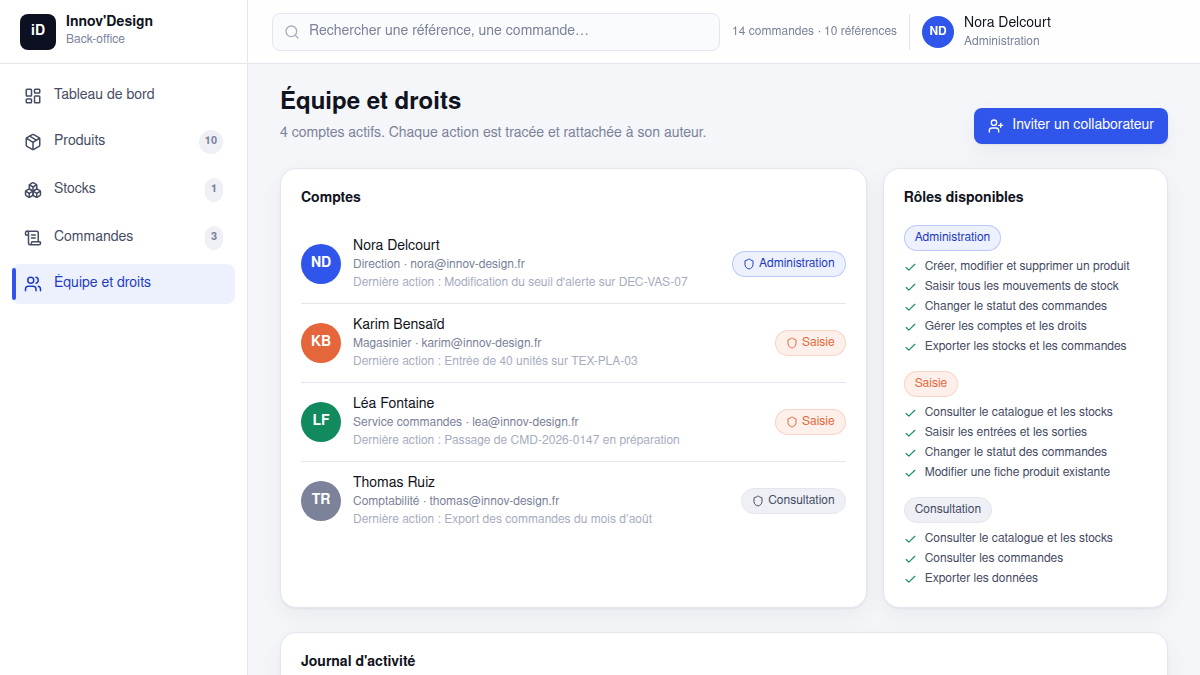Click the name Karim Bensaïd in Comptes

tap(399, 325)
